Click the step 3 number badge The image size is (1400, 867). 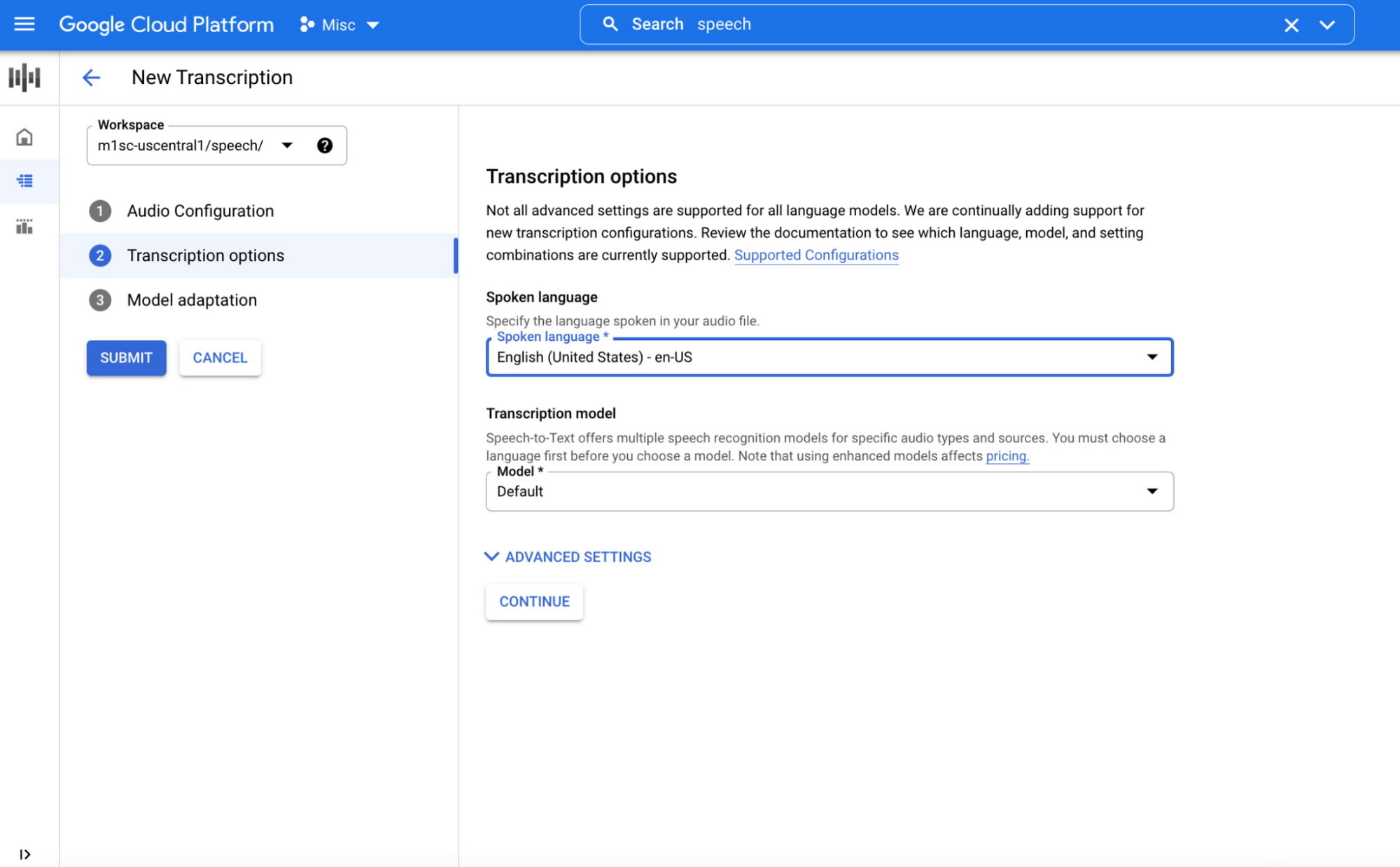coord(100,300)
